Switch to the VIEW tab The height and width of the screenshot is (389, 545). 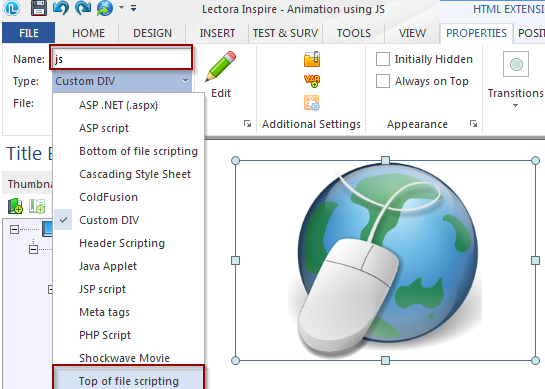[x=412, y=33]
